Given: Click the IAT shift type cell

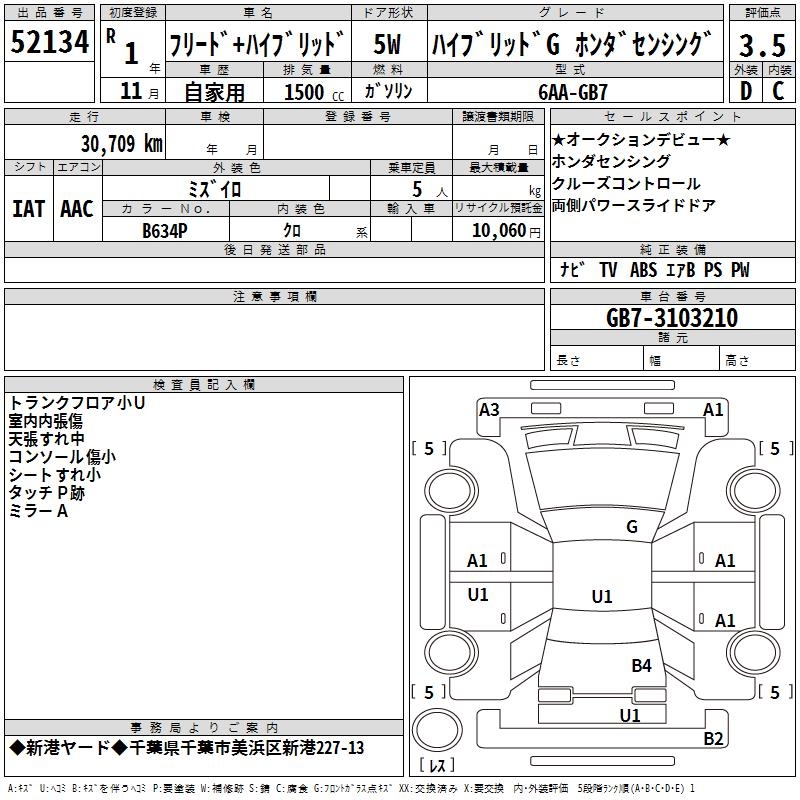Looking at the screenshot, I should [28, 208].
